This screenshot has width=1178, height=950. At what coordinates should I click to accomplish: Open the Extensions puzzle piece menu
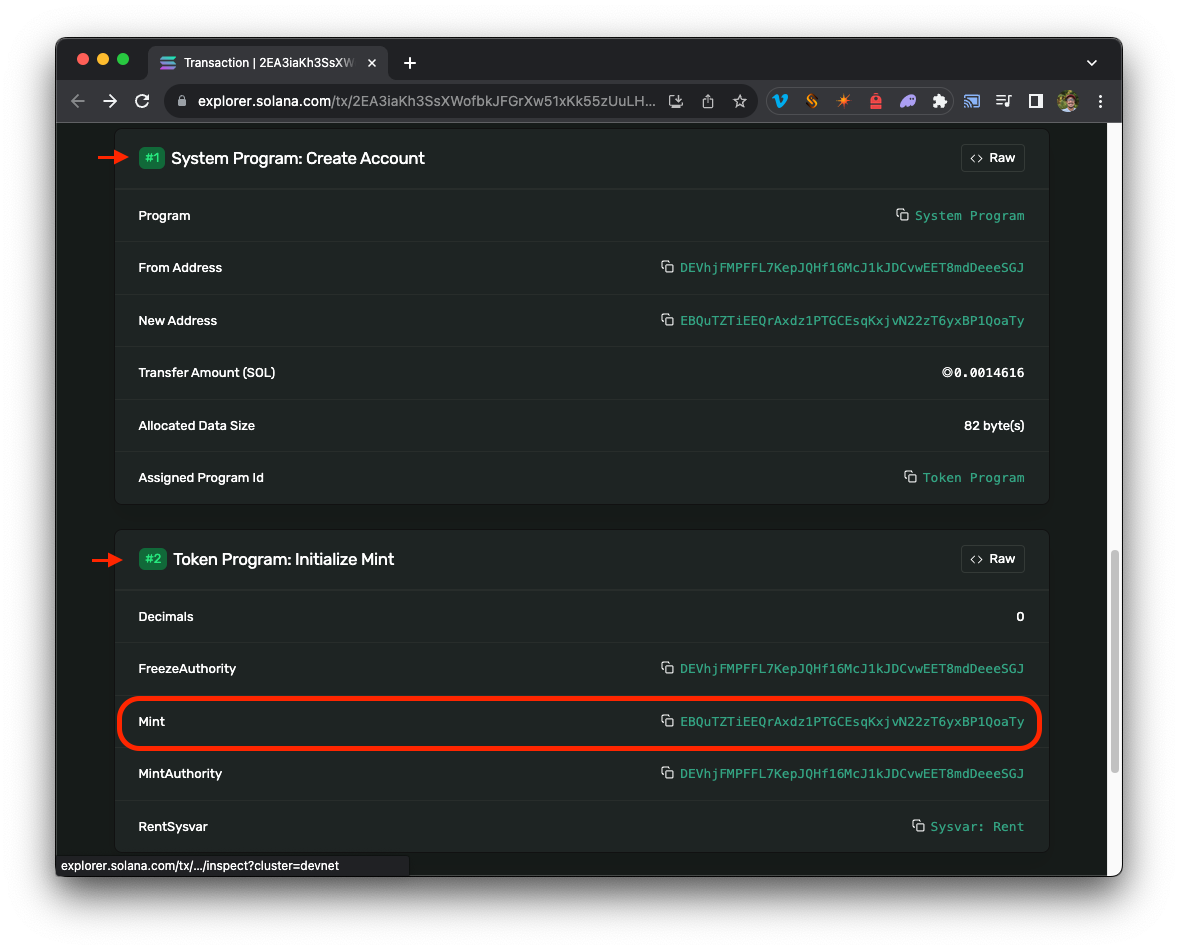click(939, 101)
